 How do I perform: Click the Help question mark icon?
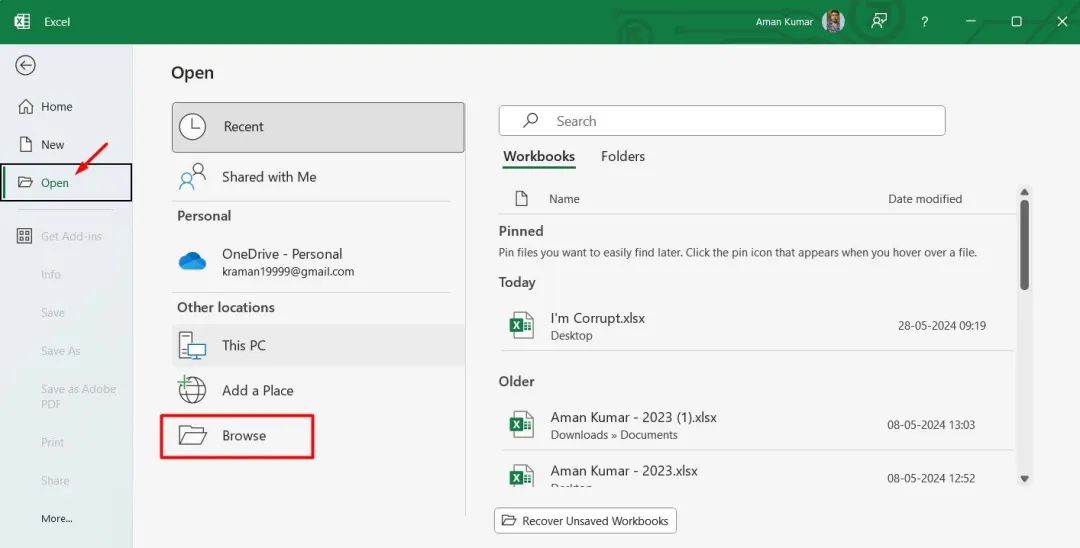pos(924,22)
